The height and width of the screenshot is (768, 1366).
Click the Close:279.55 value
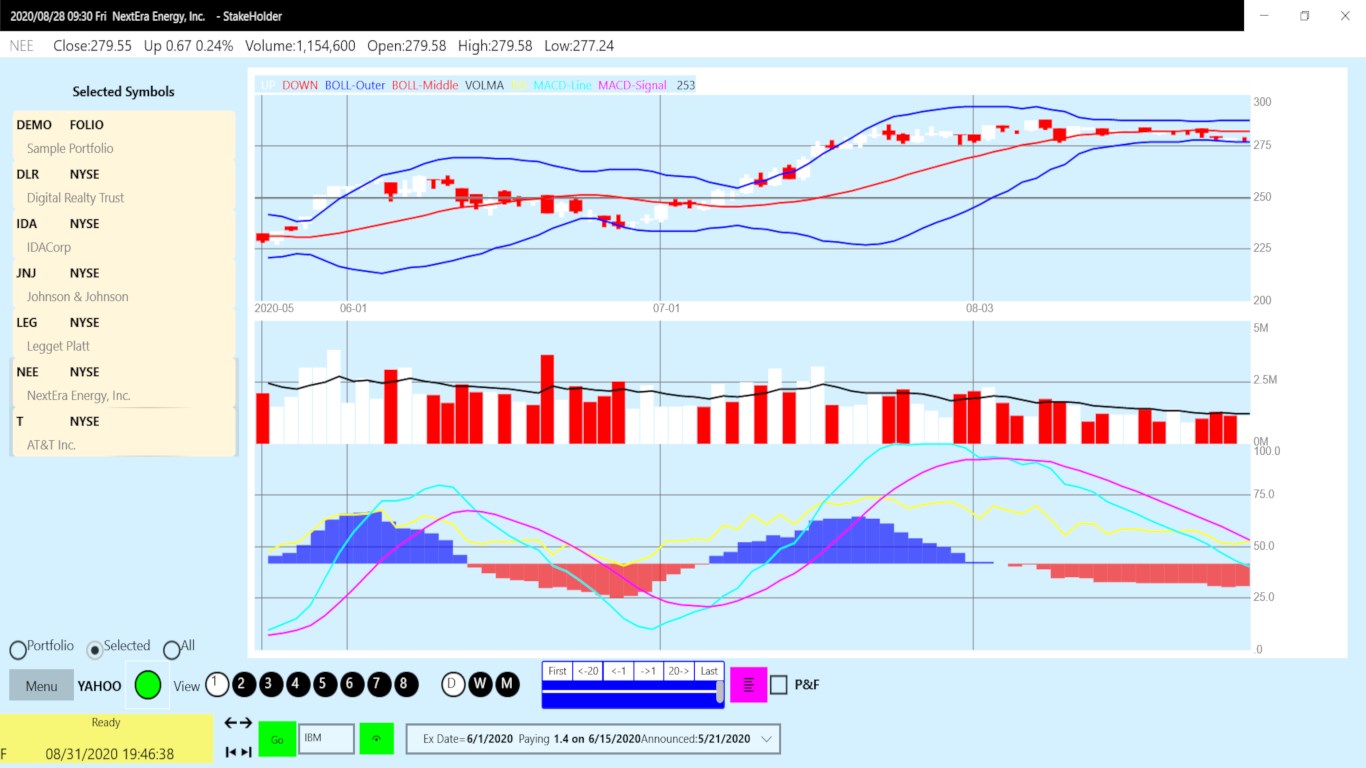tap(92, 46)
